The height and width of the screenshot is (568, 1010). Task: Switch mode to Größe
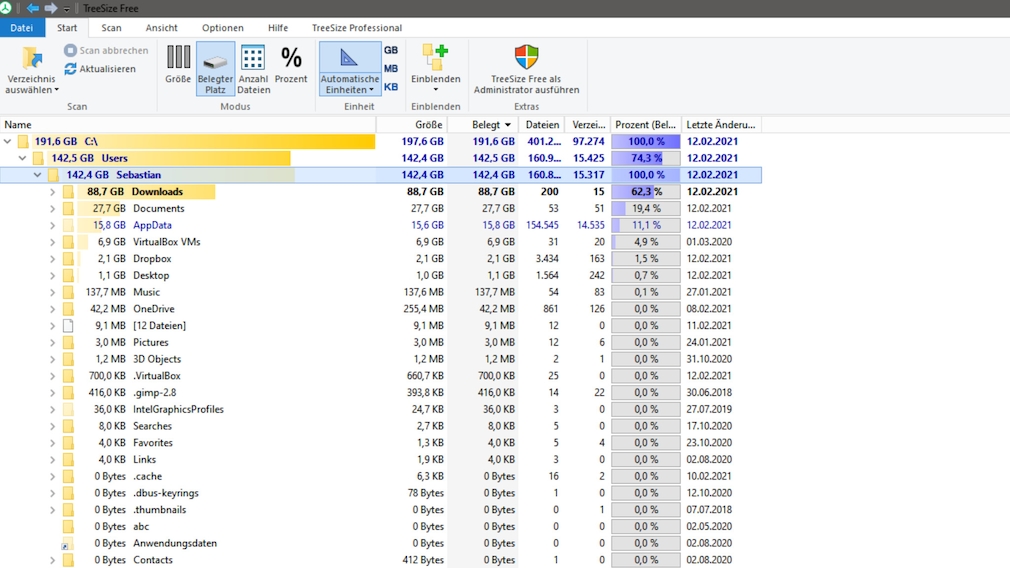(178, 64)
